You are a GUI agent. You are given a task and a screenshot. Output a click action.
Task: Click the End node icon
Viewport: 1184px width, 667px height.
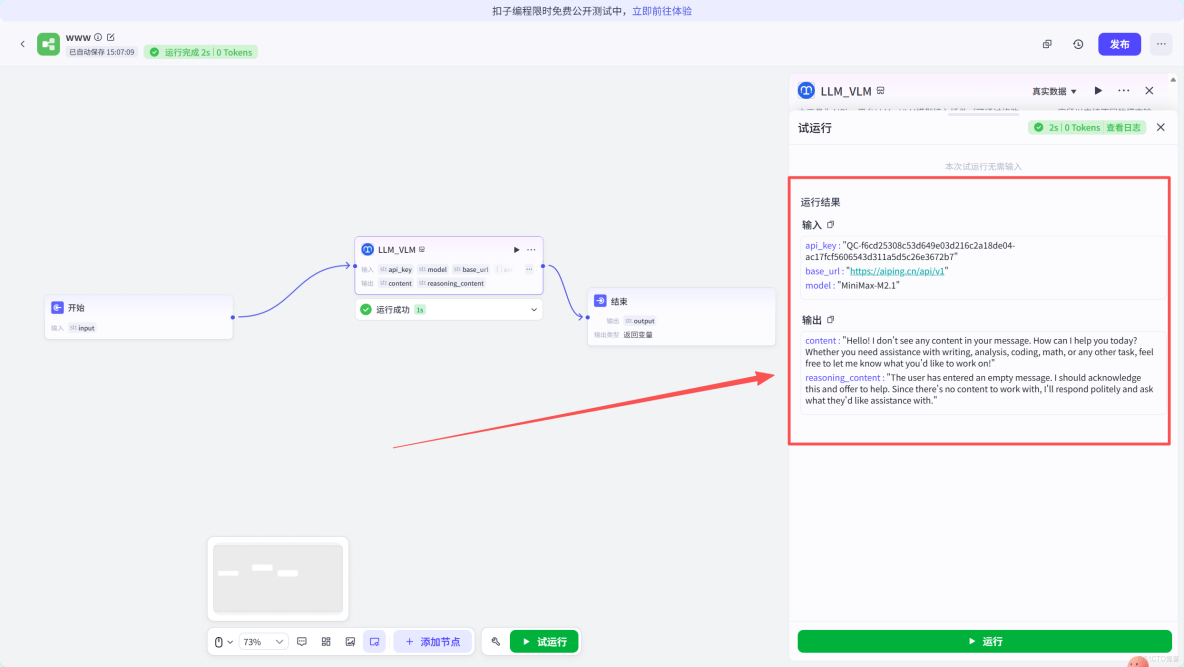click(600, 301)
